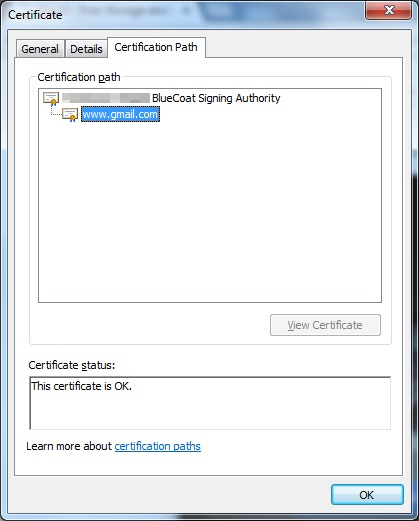419x521 pixels.
Task: Click the BlueCoat Signing Authority certificate icon
Action: tap(51, 98)
